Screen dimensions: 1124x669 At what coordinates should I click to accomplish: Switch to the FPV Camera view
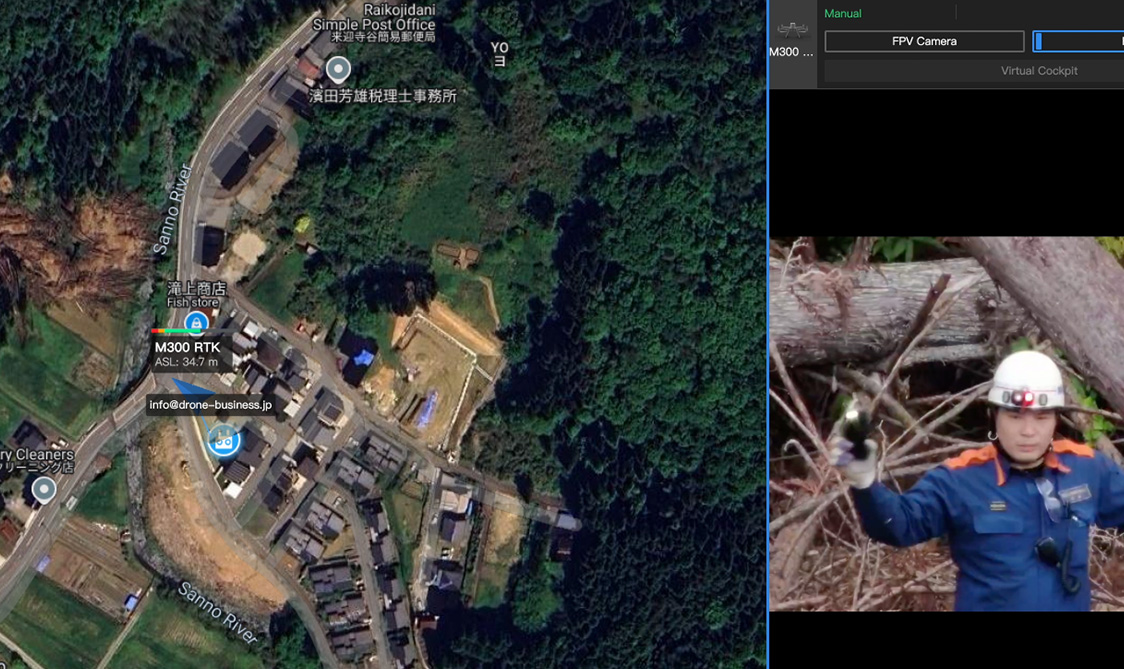pyautogui.click(x=923, y=41)
